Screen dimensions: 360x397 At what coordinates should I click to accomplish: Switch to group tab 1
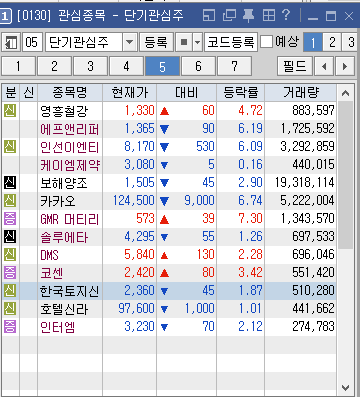[x=18, y=66]
